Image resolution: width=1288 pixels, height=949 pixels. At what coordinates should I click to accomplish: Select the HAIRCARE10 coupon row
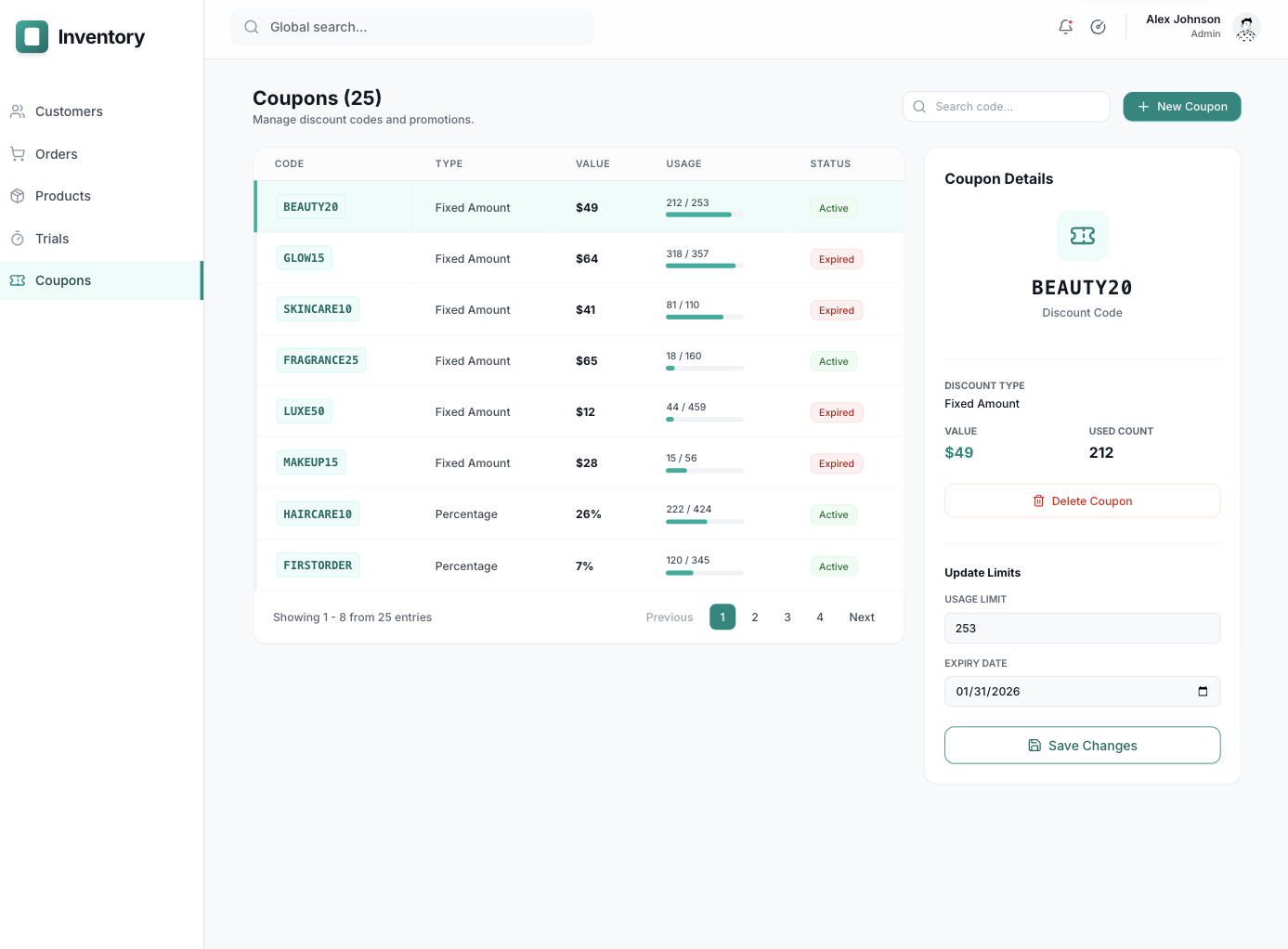coord(579,514)
